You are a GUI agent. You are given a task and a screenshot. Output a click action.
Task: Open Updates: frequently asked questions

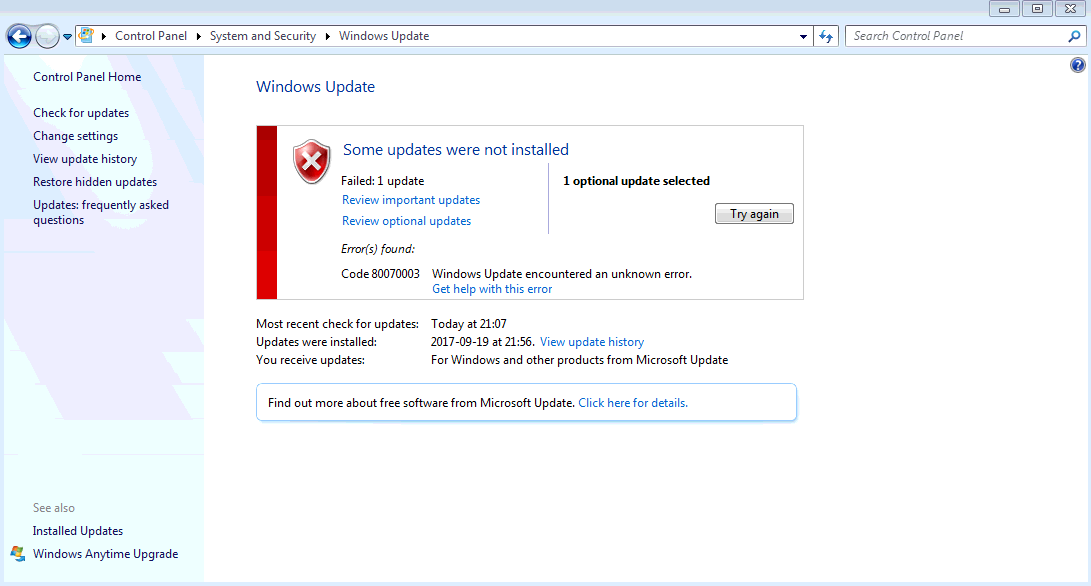[x=101, y=212]
